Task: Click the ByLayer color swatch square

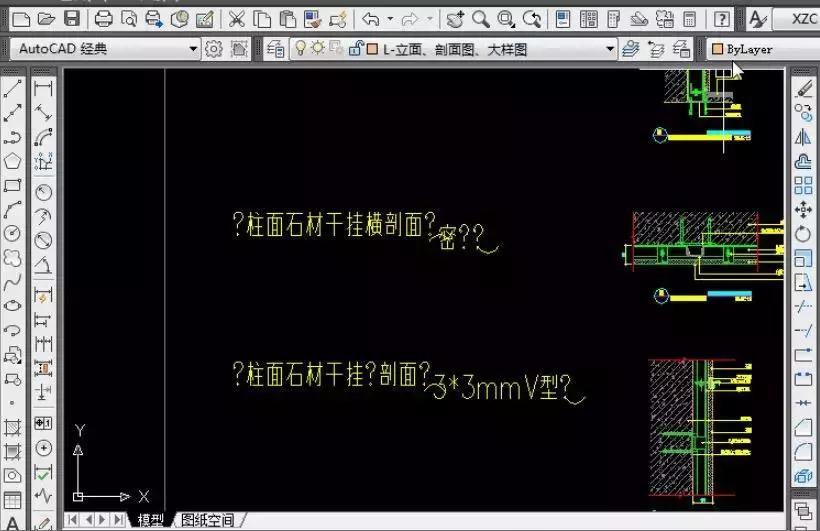Action: click(x=718, y=49)
